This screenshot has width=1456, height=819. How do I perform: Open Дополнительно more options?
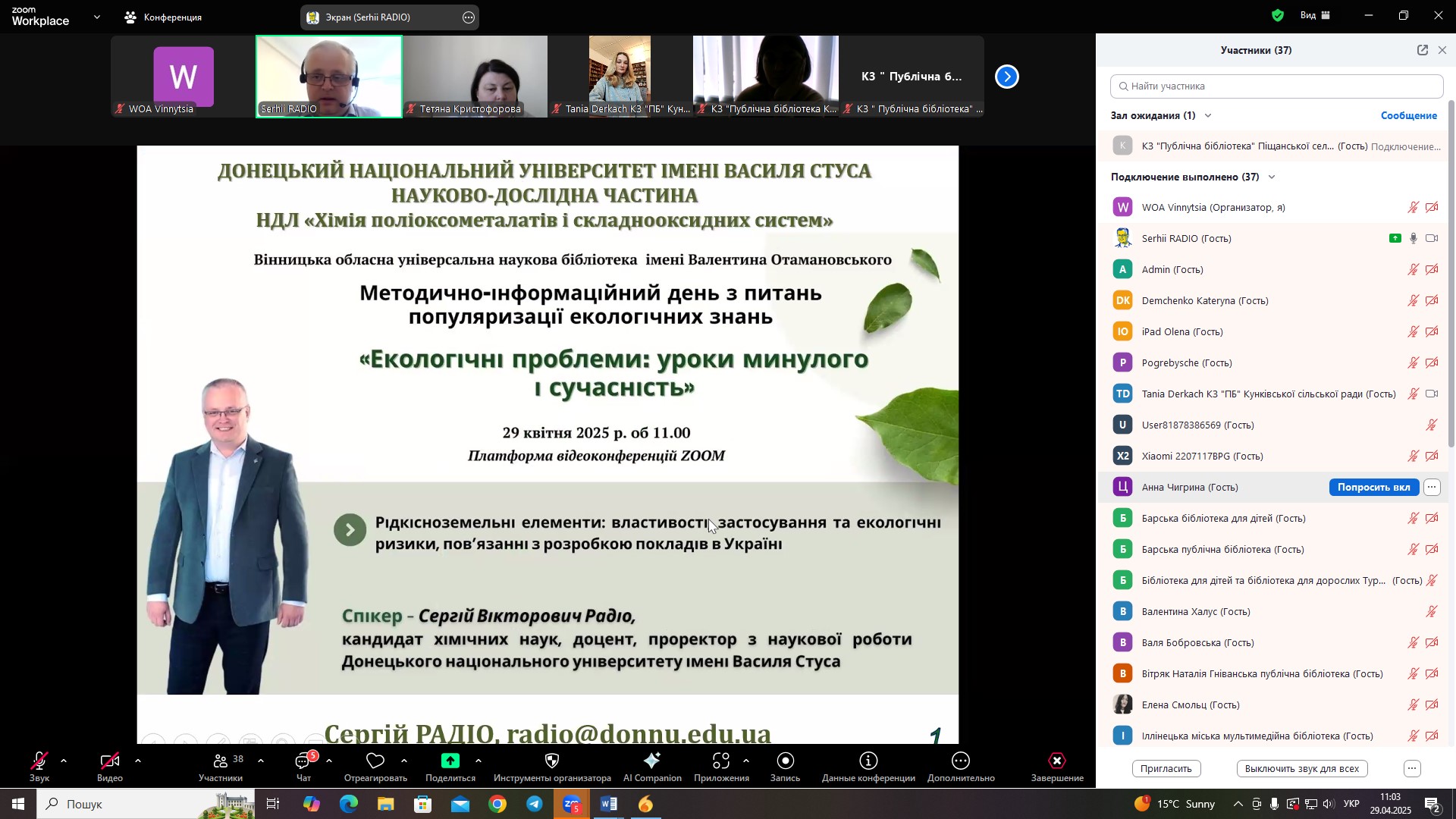click(x=961, y=767)
